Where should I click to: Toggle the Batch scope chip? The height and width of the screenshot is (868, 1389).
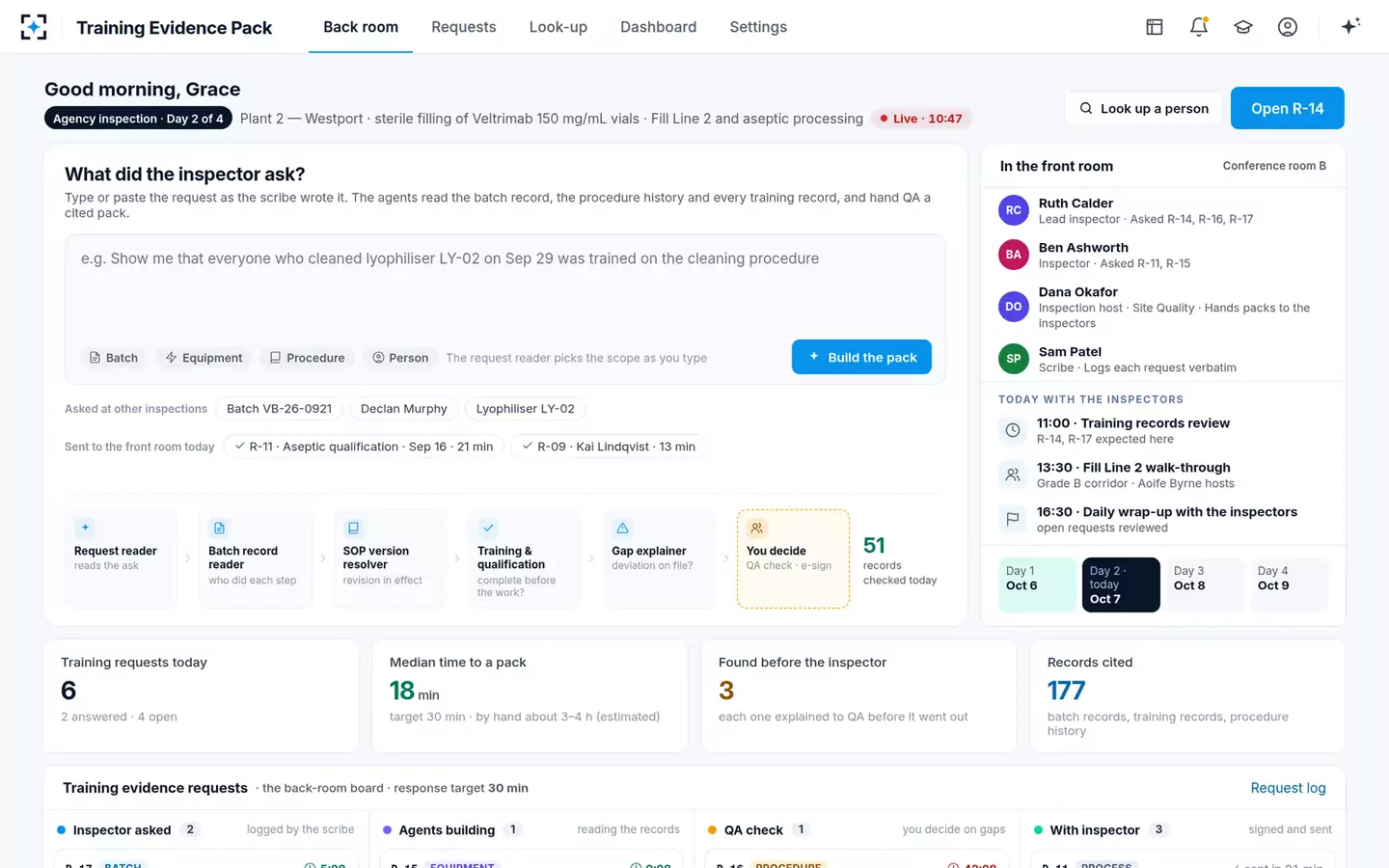click(x=114, y=358)
